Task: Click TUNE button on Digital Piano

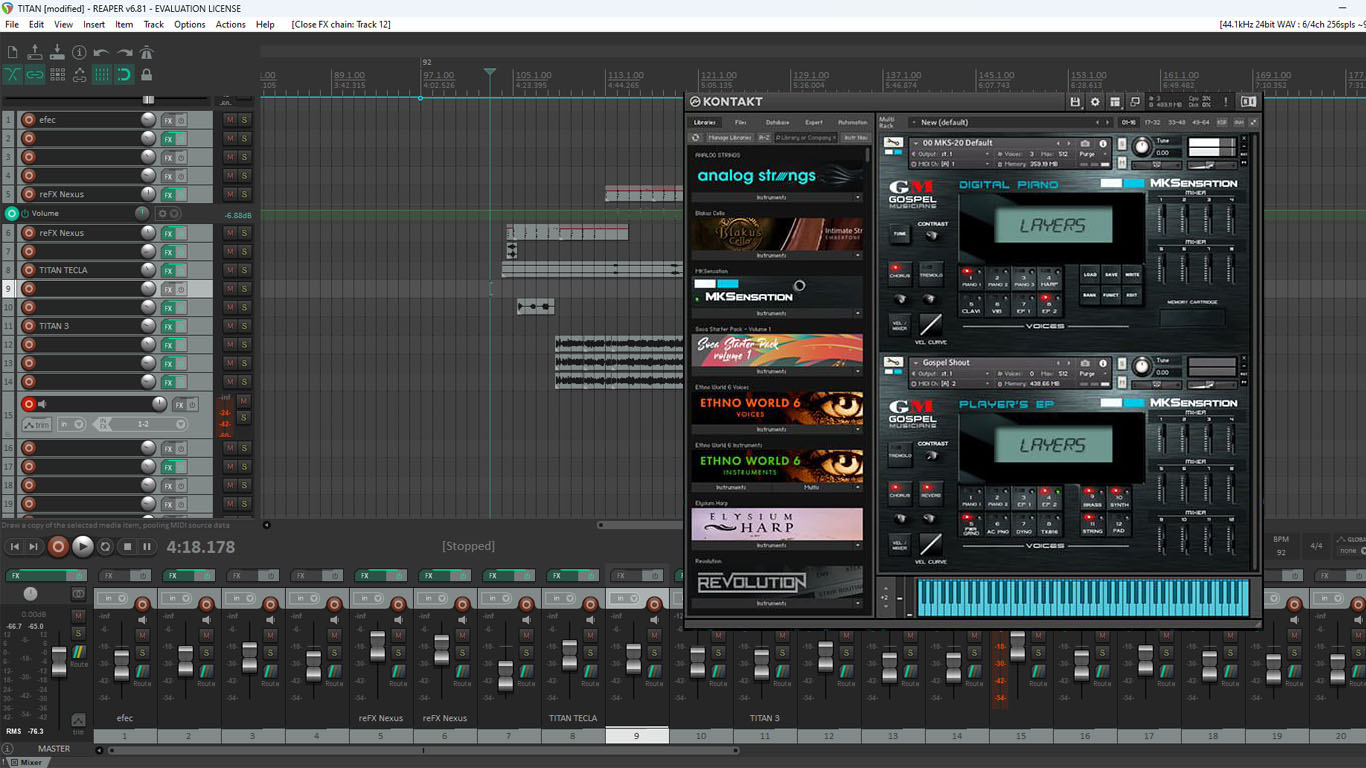Action: (x=899, y=234)
